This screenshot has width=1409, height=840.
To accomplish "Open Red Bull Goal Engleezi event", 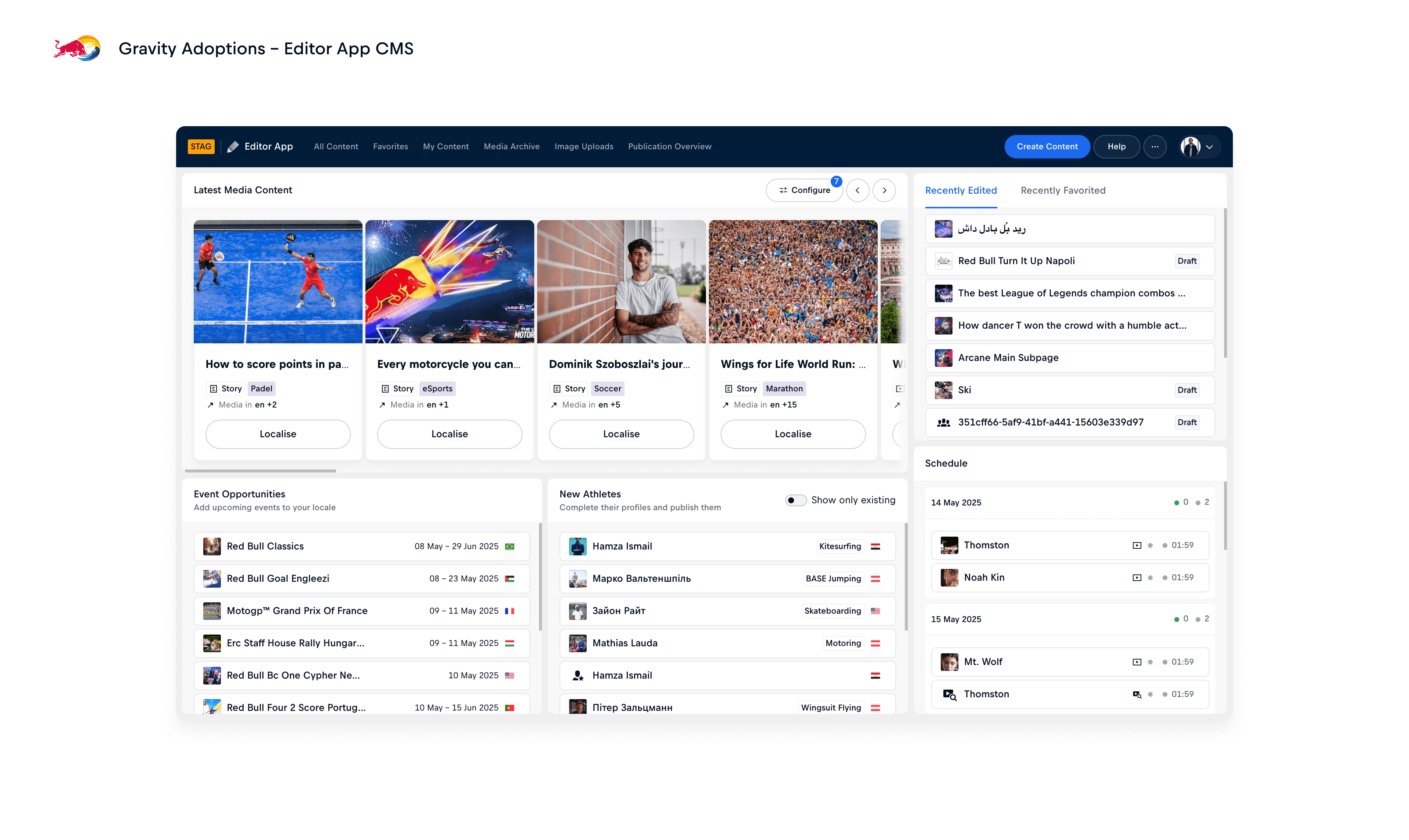I will 362,578.
